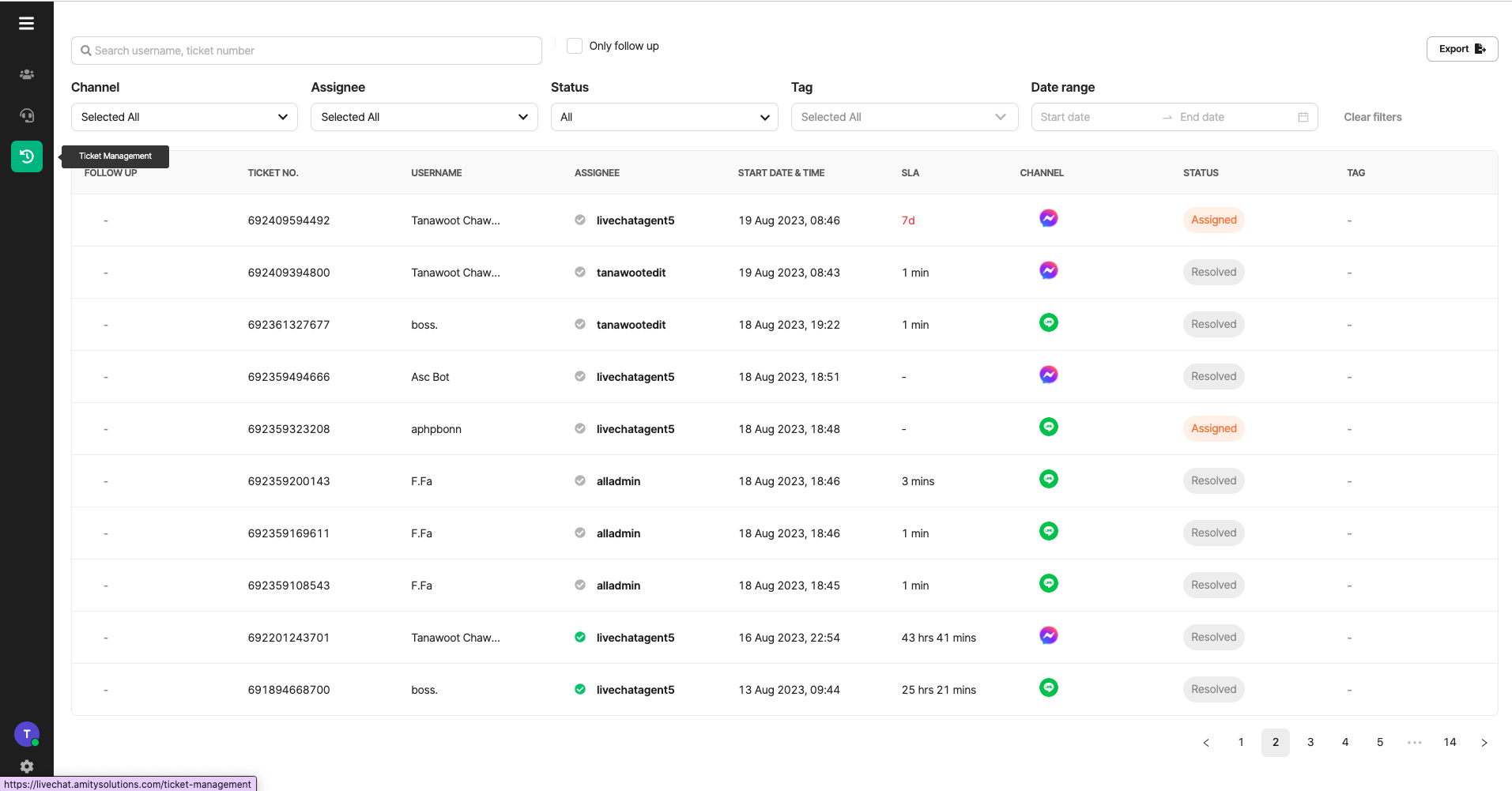Viewport: 1512px width, 791px height.
Task: Open the hamburger menu in the sidebar
Action: 26,24
